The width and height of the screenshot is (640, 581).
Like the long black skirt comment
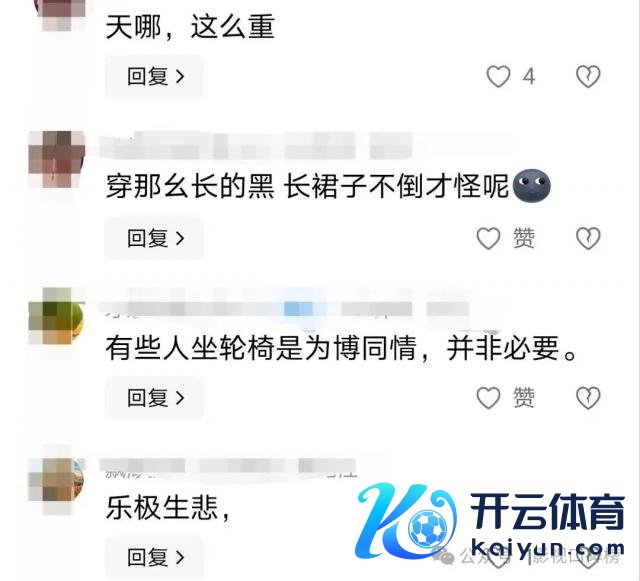(x=489, y=238)
